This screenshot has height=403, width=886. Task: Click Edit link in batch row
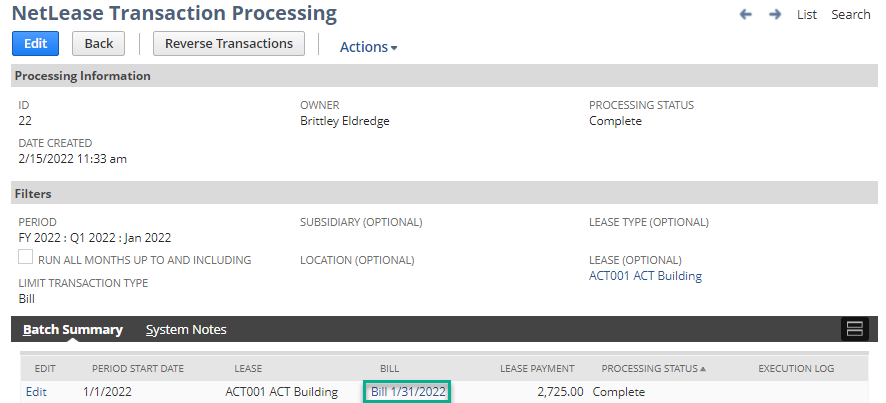pos(36,392)
